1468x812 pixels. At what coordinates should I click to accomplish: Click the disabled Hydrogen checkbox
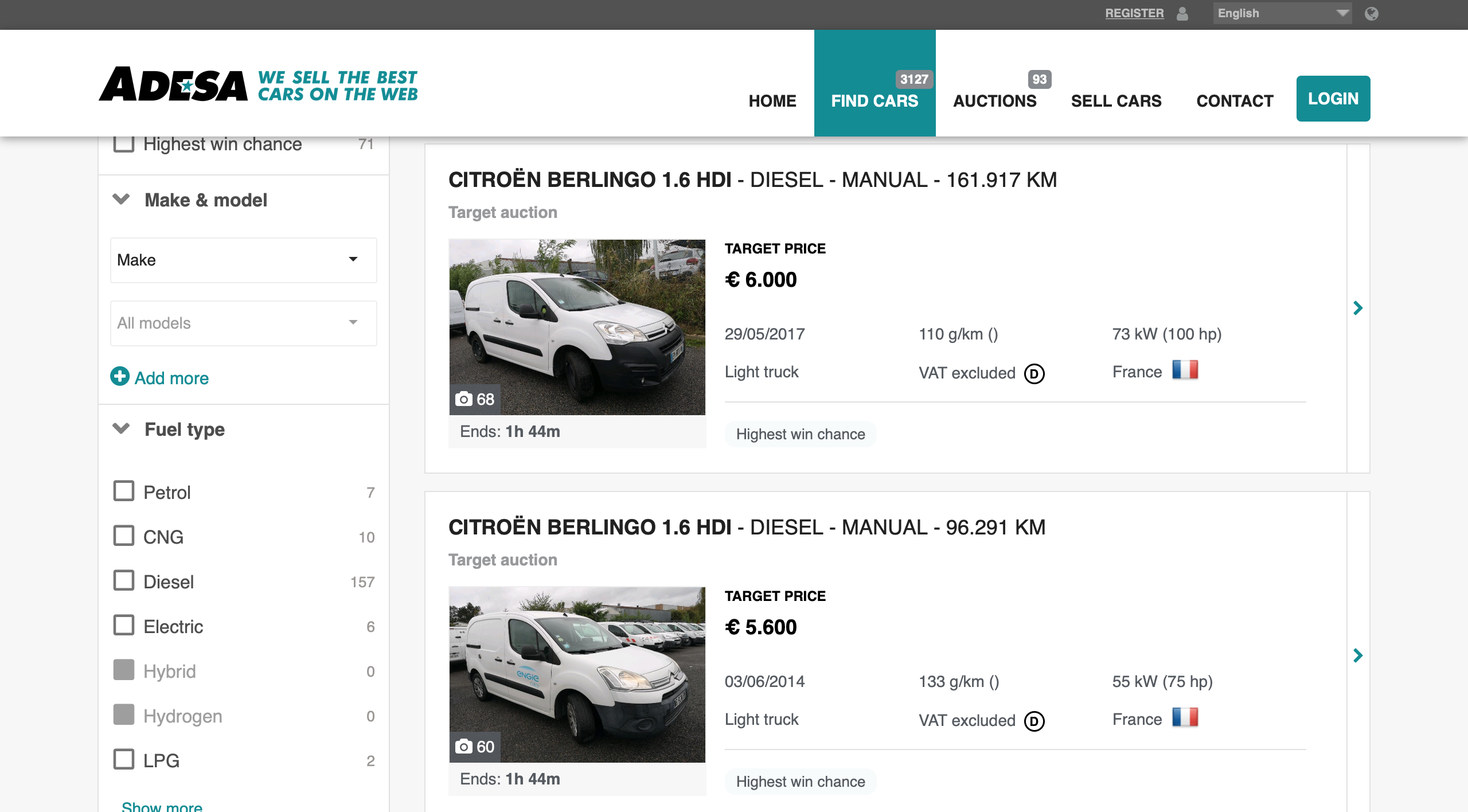124,715
